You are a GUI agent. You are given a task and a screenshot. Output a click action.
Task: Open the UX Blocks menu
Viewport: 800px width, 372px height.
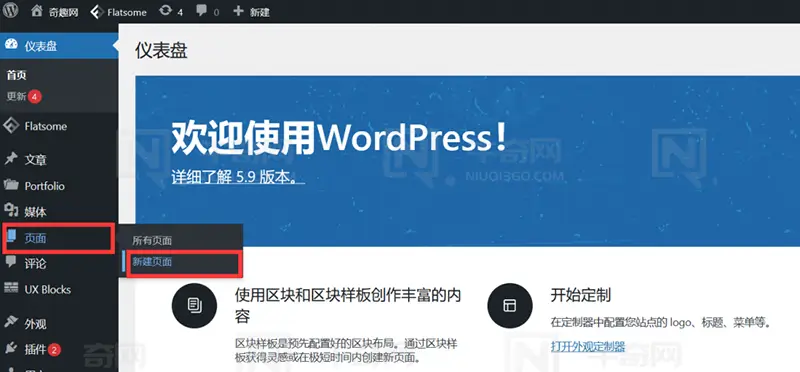[59, 289]
